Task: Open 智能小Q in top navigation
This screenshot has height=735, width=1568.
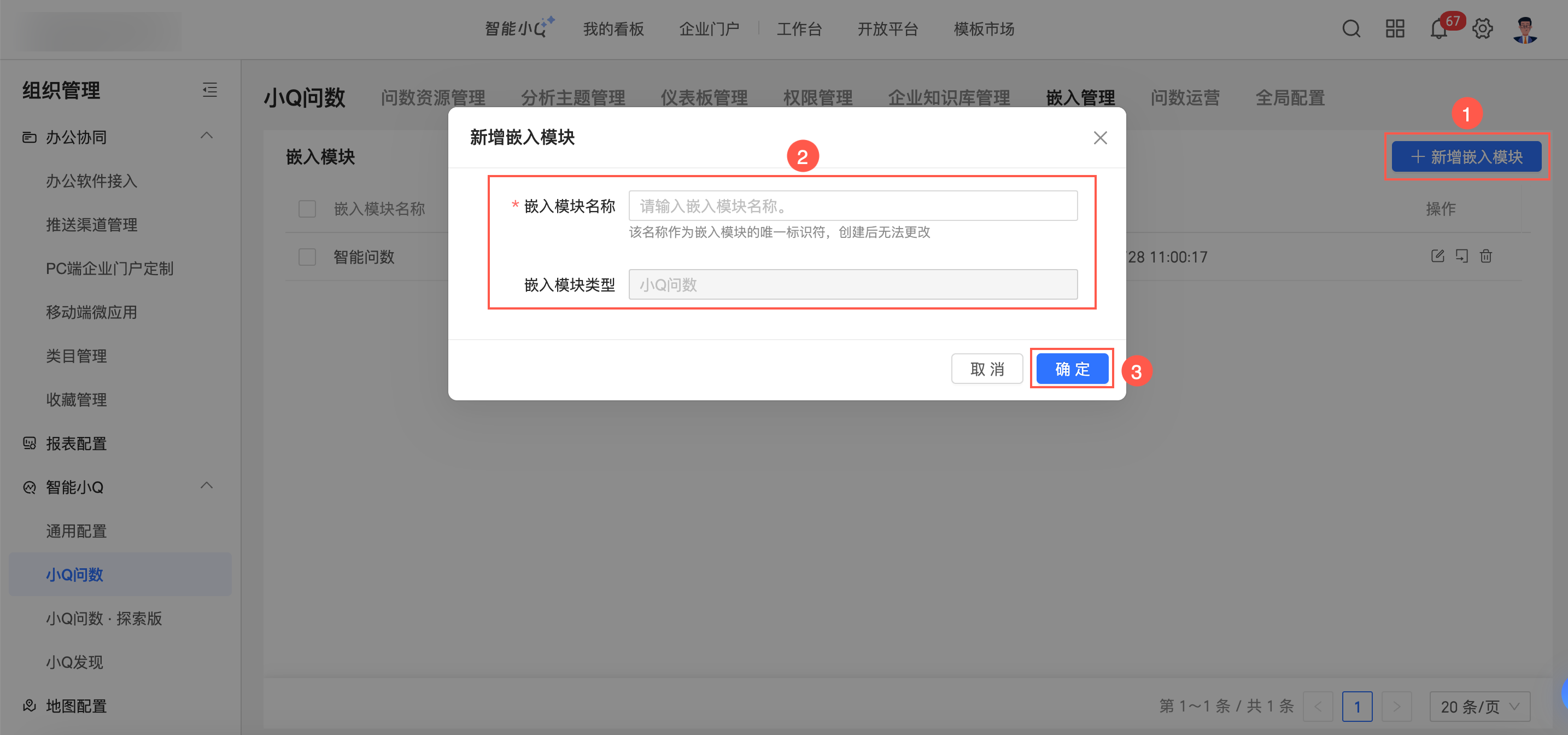Action: [519, 28]
